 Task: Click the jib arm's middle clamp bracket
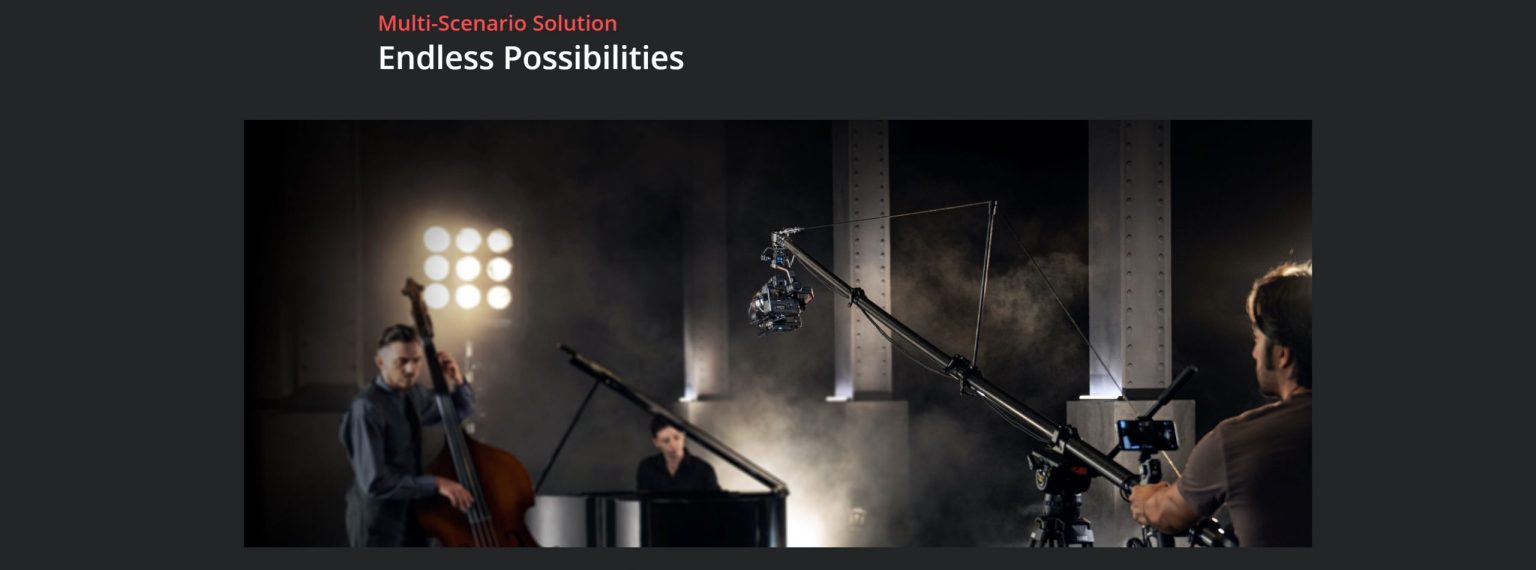click(x=962, y=368)
